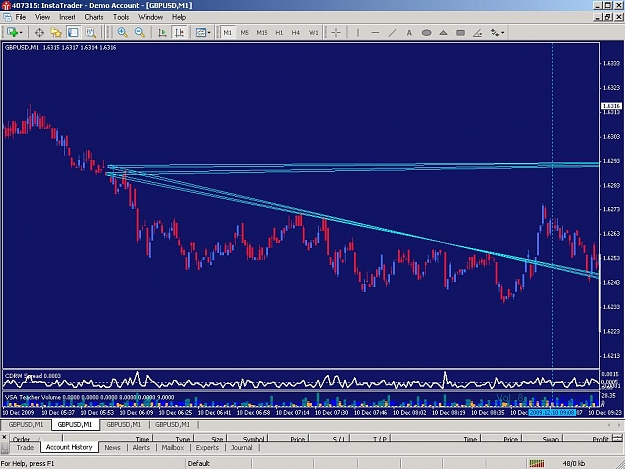Screen dimensions: 625x469
Task: Open the Alerts tab
Action: tap(141, 447)
